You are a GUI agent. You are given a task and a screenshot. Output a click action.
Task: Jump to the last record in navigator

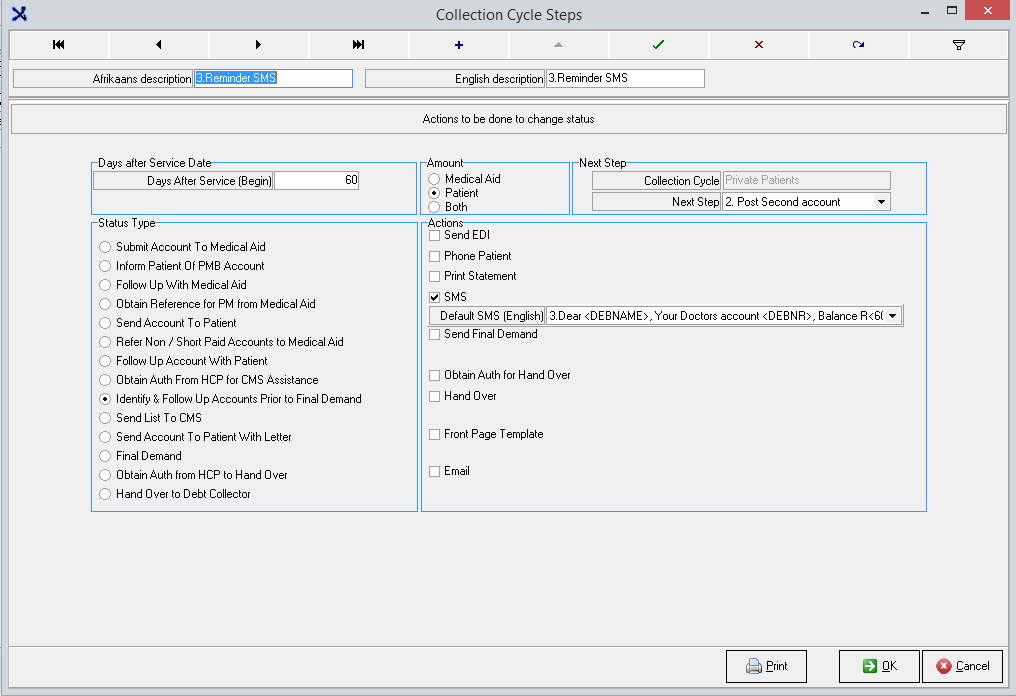point(359,45)
